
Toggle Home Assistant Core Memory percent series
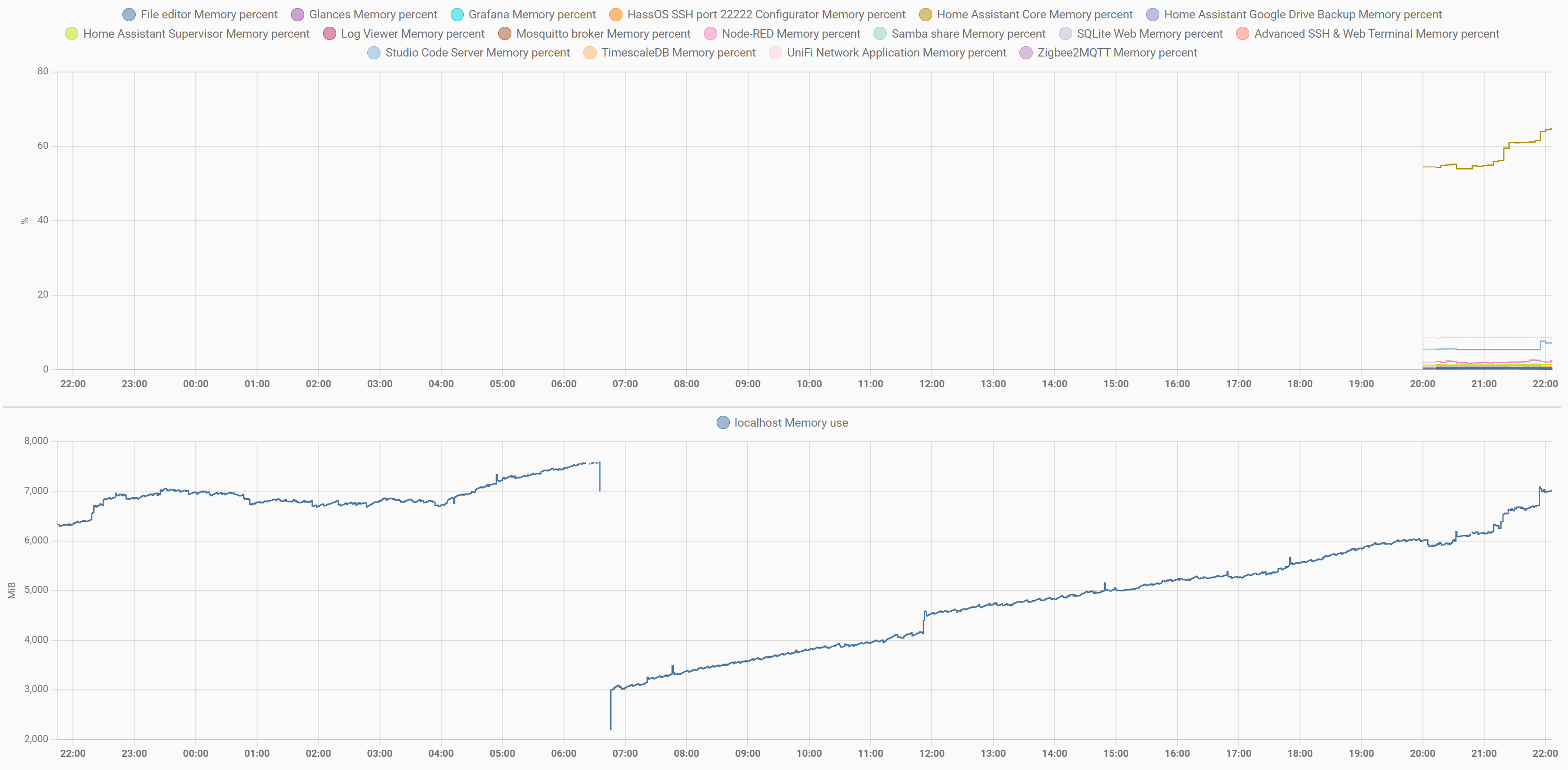tap(1026, 15)
